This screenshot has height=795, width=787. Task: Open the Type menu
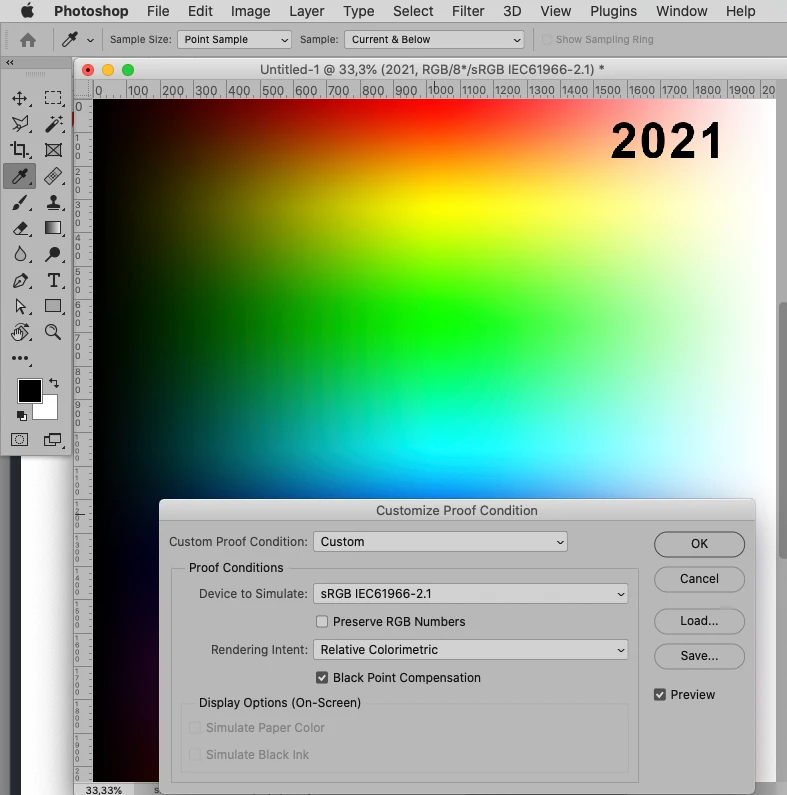359,11
